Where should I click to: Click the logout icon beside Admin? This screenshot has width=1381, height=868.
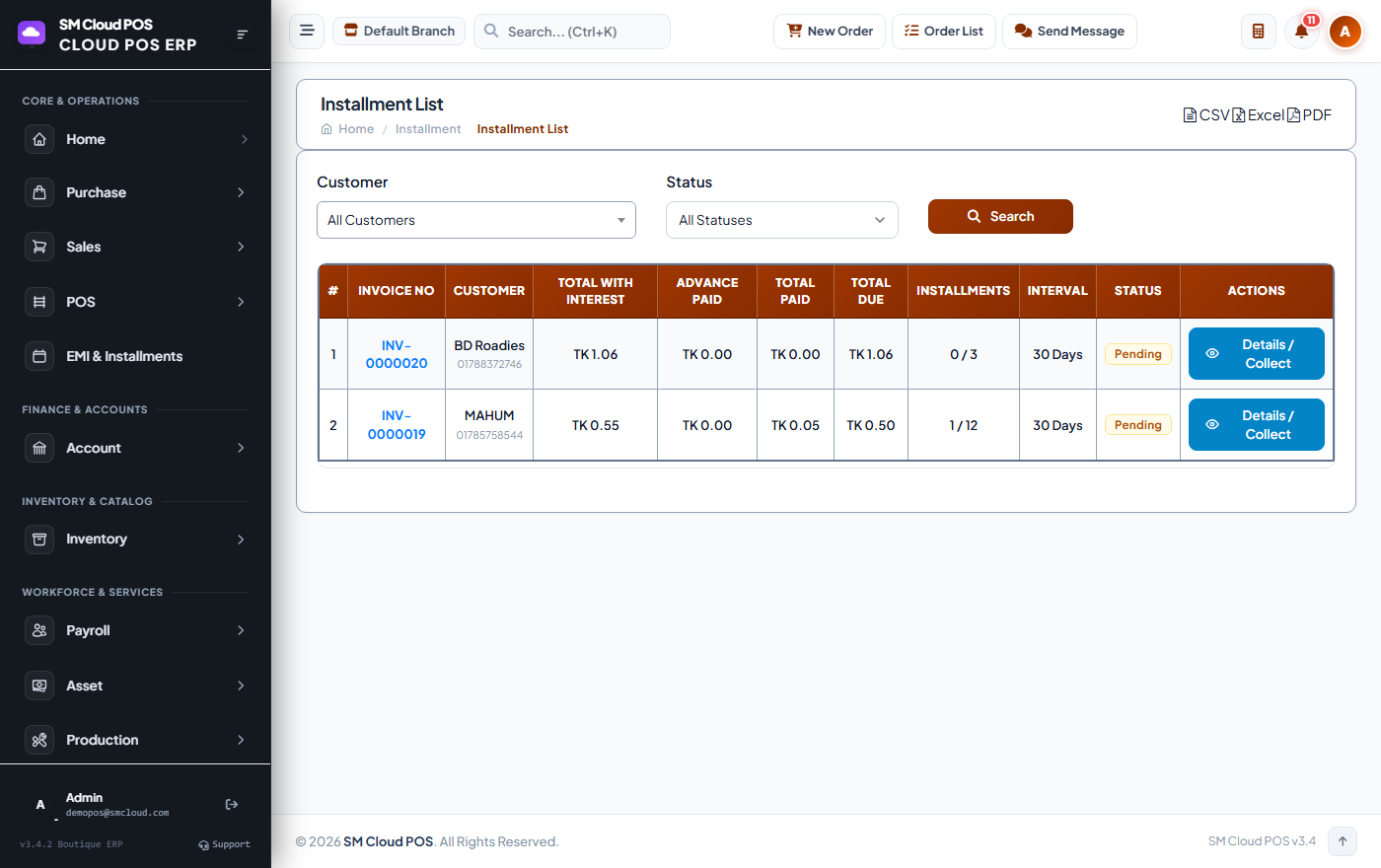coord(232,805)
